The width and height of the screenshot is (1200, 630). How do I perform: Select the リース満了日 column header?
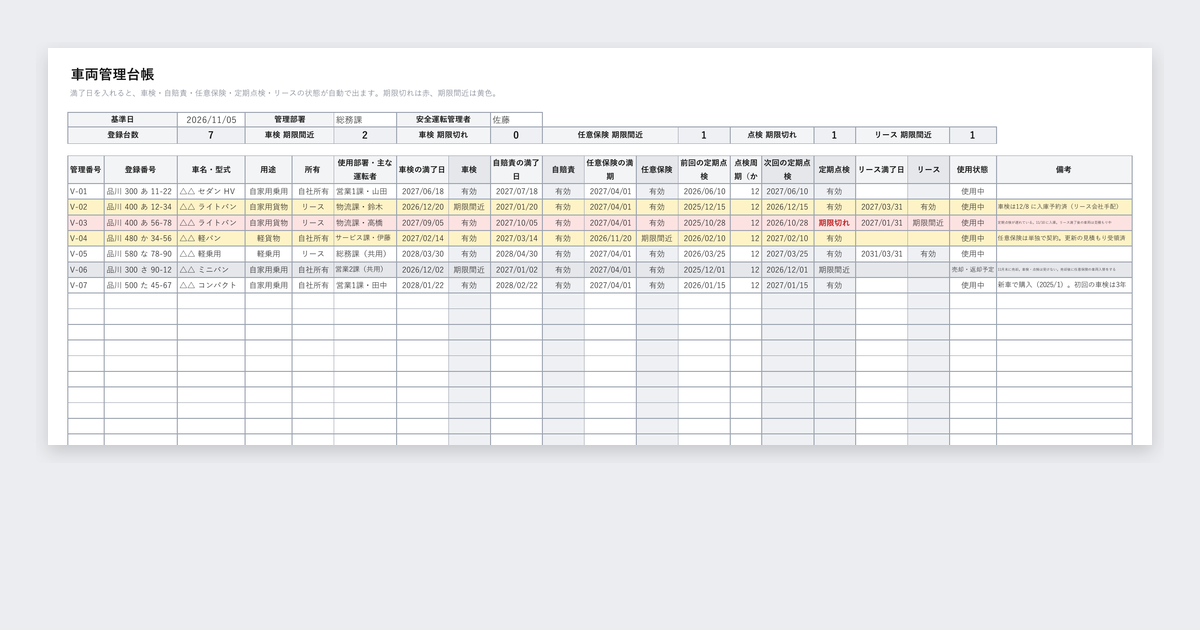(882, 170)
